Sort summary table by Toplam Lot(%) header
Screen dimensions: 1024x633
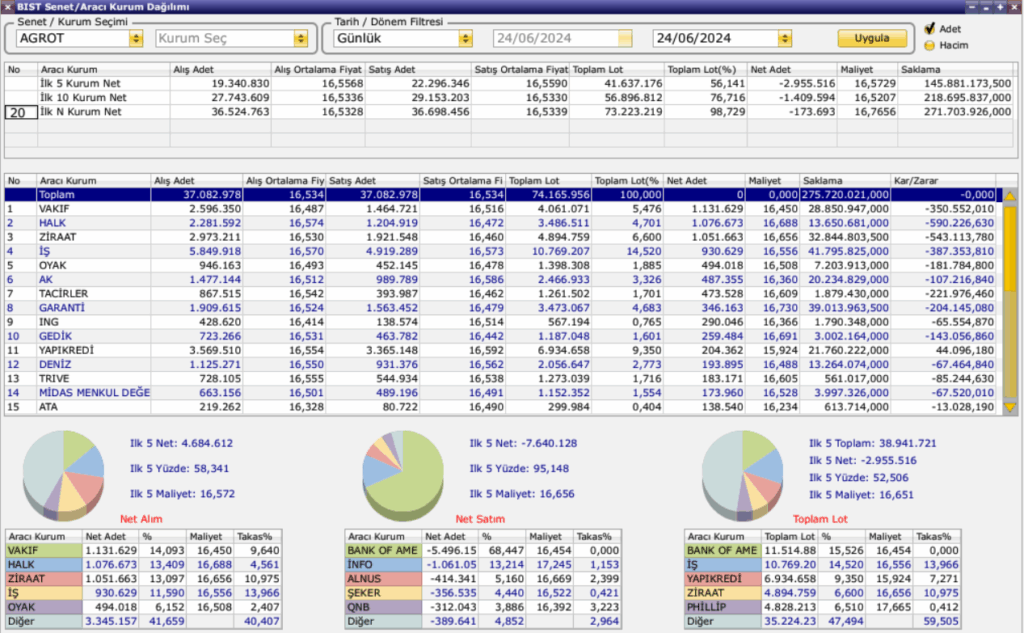click(x=705, y=69)
